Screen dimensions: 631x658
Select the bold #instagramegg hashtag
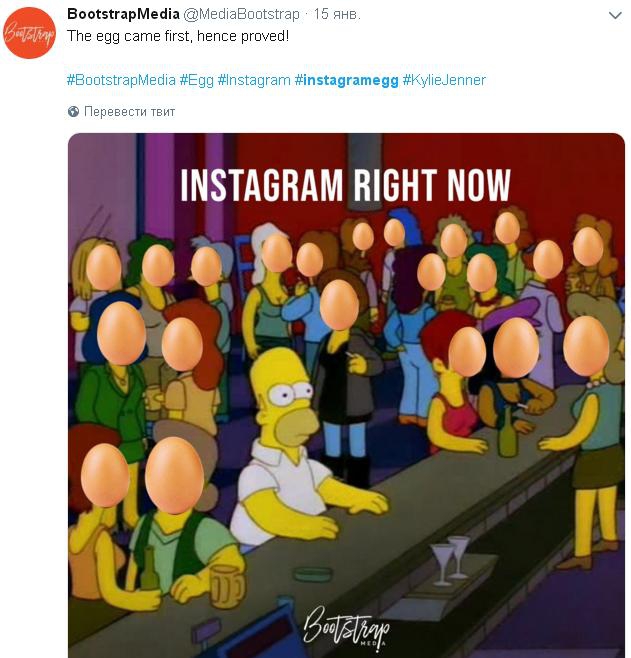[x=346, y=80]
